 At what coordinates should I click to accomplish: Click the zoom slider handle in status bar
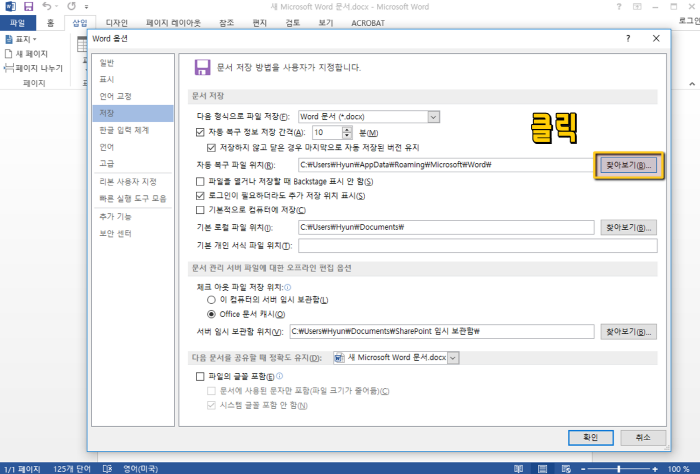(x=619, y=469)
